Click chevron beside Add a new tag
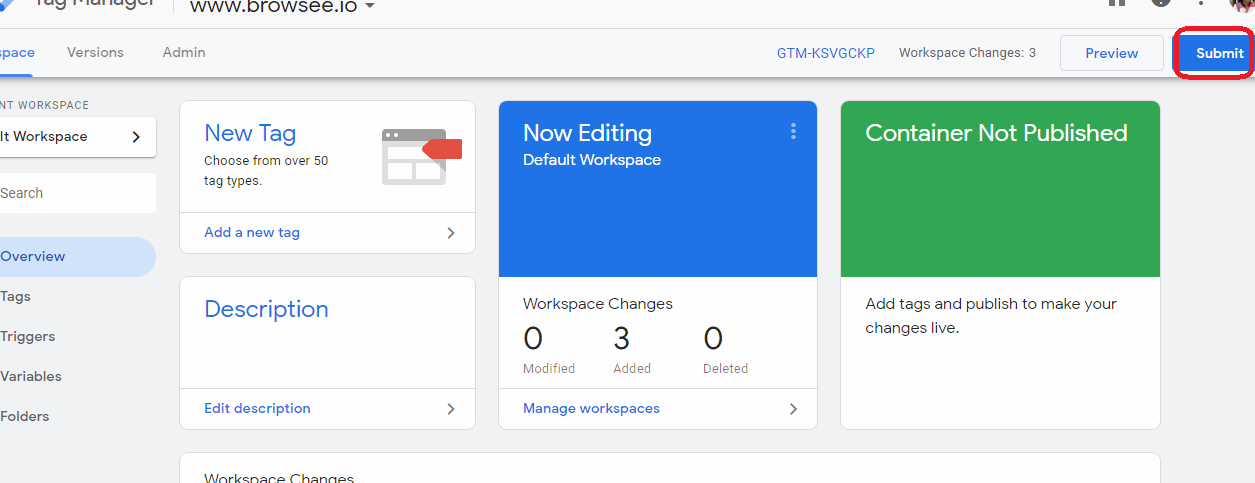 pyautogui.click(x=451, y=233)
